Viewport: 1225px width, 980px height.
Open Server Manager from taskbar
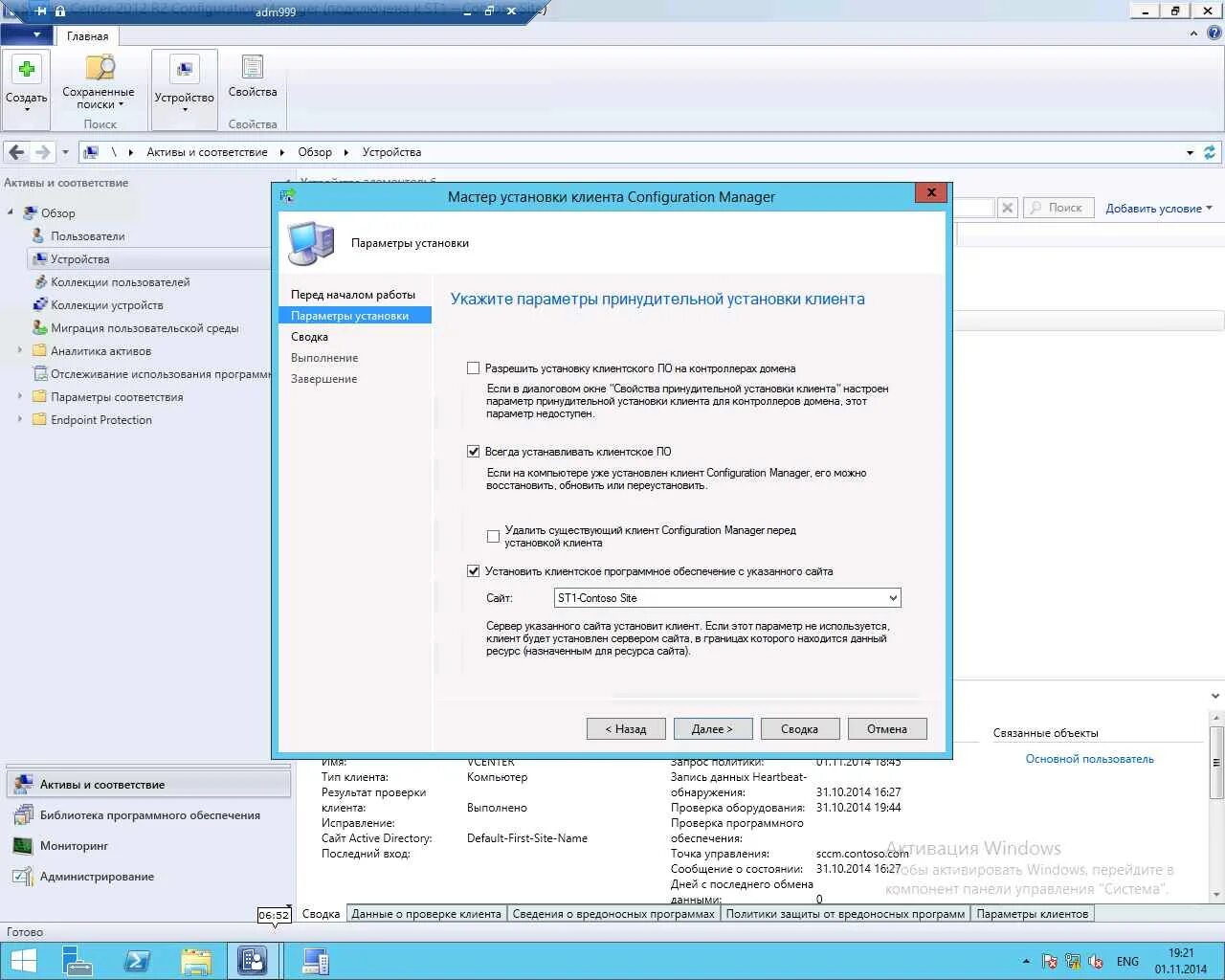pos(78,961)
